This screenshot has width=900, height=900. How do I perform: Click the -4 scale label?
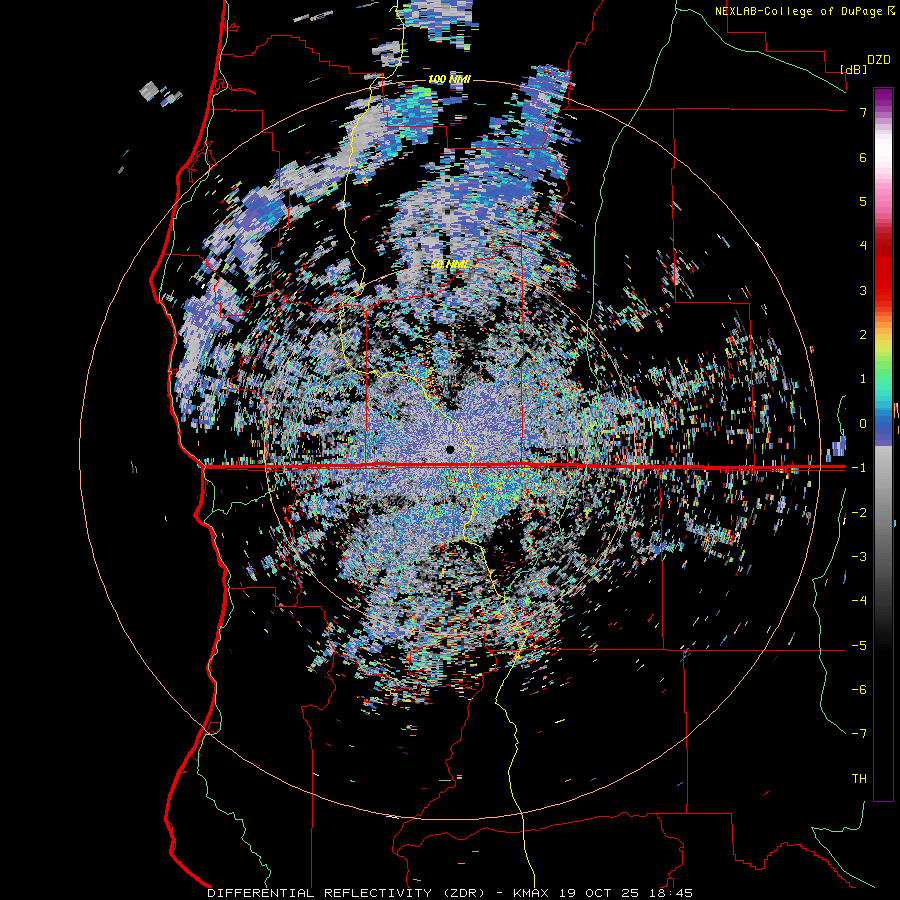coord(859,601)
